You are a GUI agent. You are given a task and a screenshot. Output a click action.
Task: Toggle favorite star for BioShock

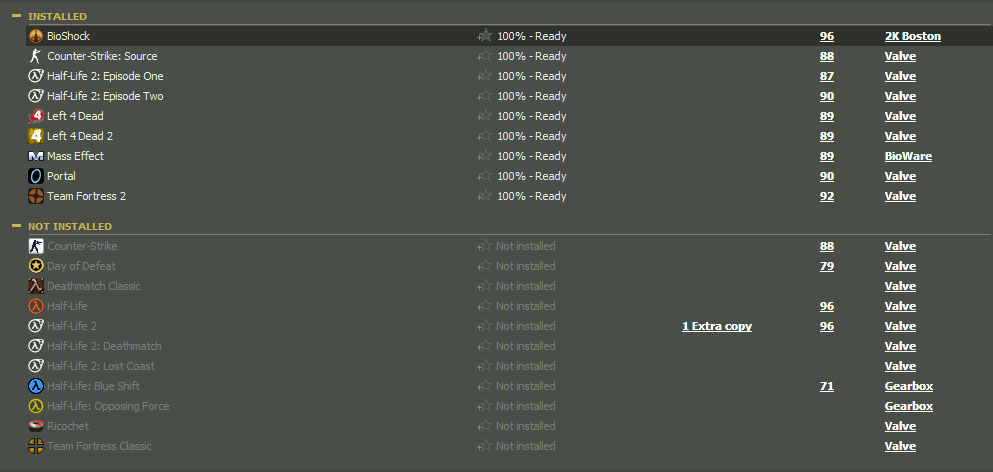(x=485, y=36)
